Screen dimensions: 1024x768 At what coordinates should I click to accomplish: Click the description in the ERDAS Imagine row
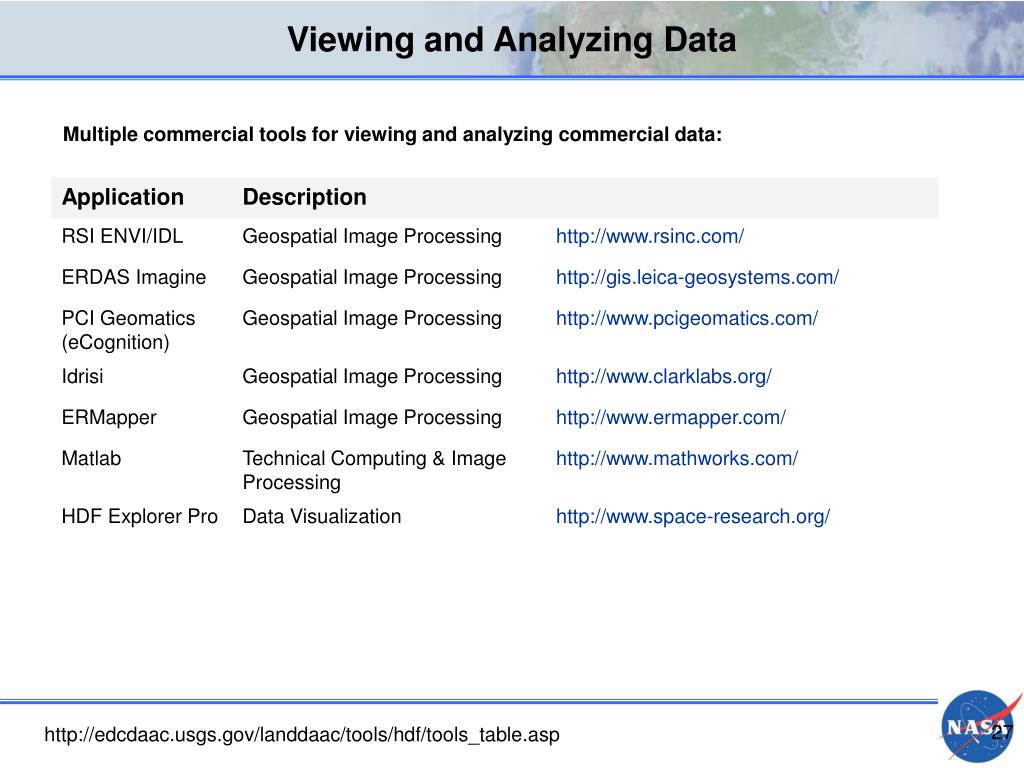(x=372, y=278)
